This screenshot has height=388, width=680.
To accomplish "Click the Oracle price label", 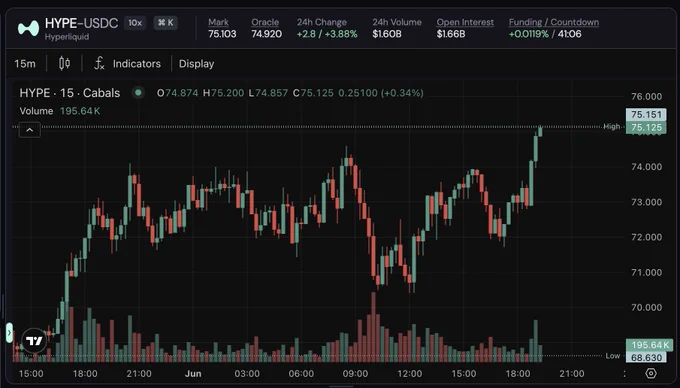I will (x=265, y=22).
